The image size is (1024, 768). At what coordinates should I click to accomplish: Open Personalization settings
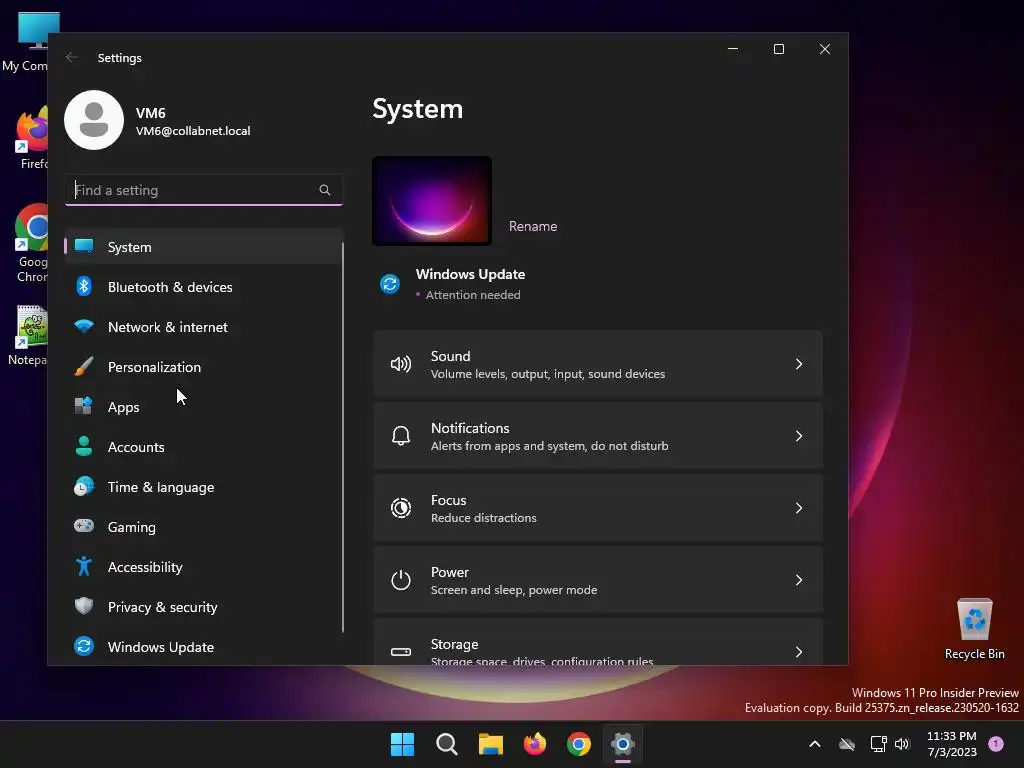[x=203, y=366]
